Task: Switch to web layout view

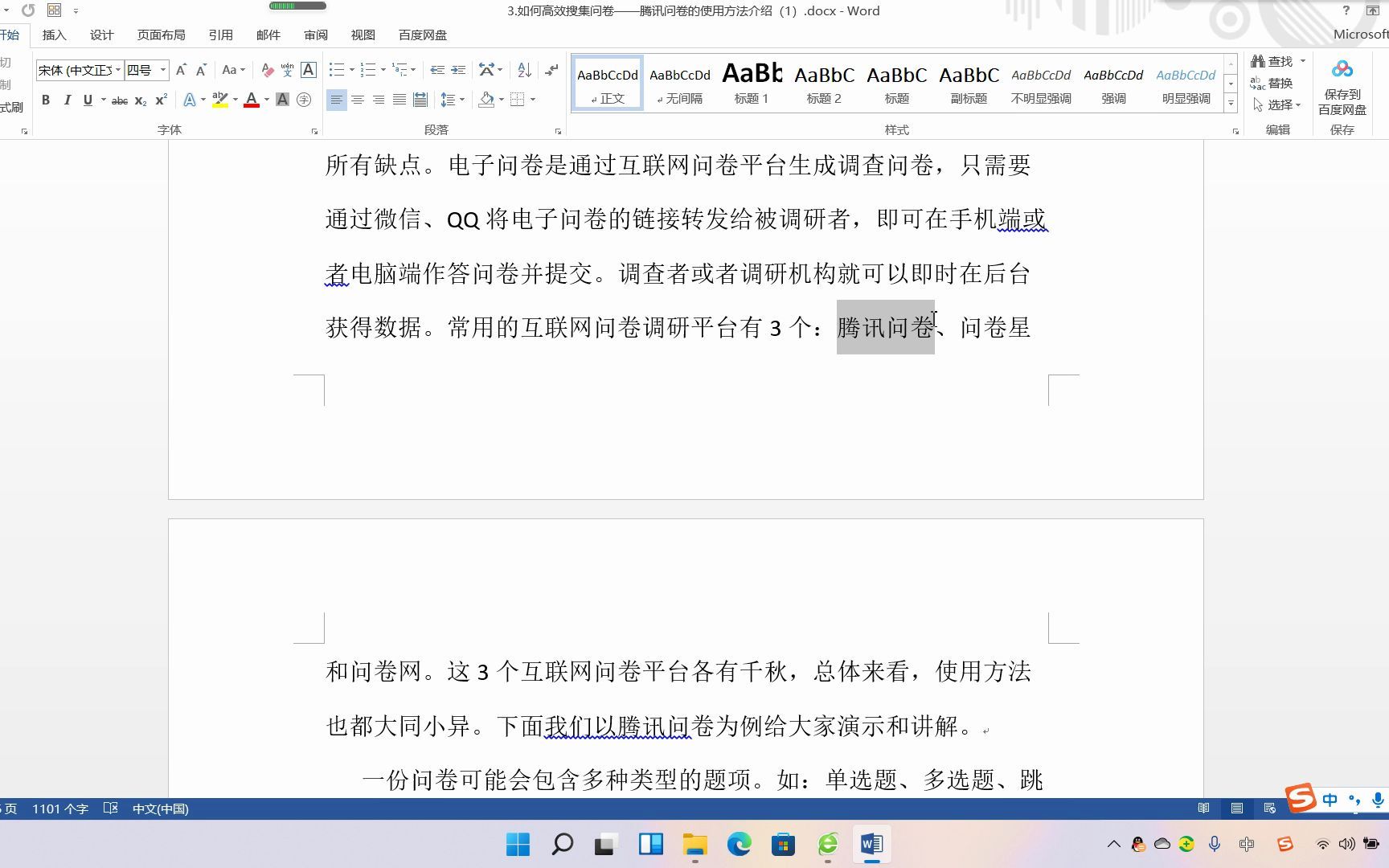Action: [1270, 809]
